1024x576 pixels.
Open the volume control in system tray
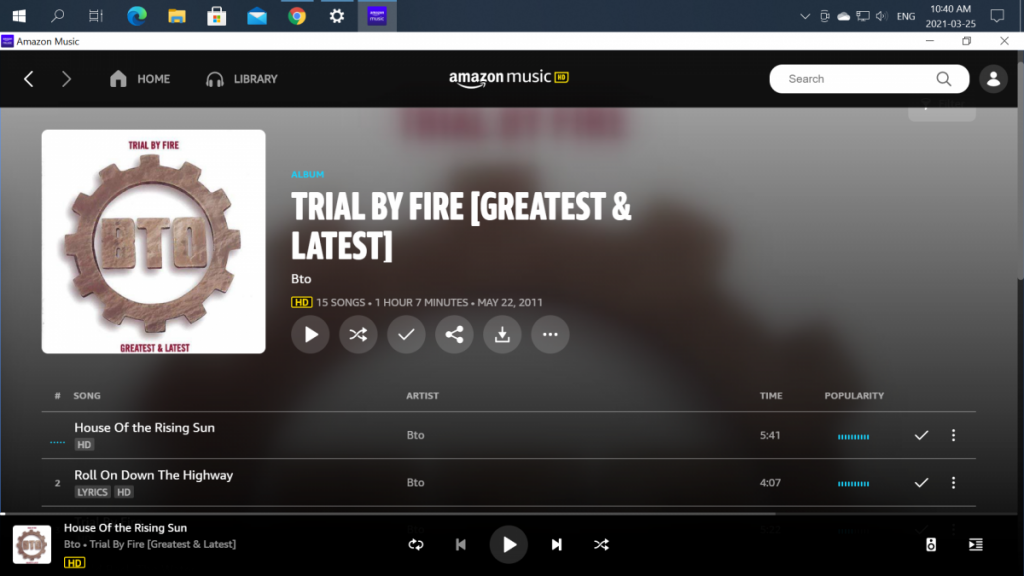point(882,16)
